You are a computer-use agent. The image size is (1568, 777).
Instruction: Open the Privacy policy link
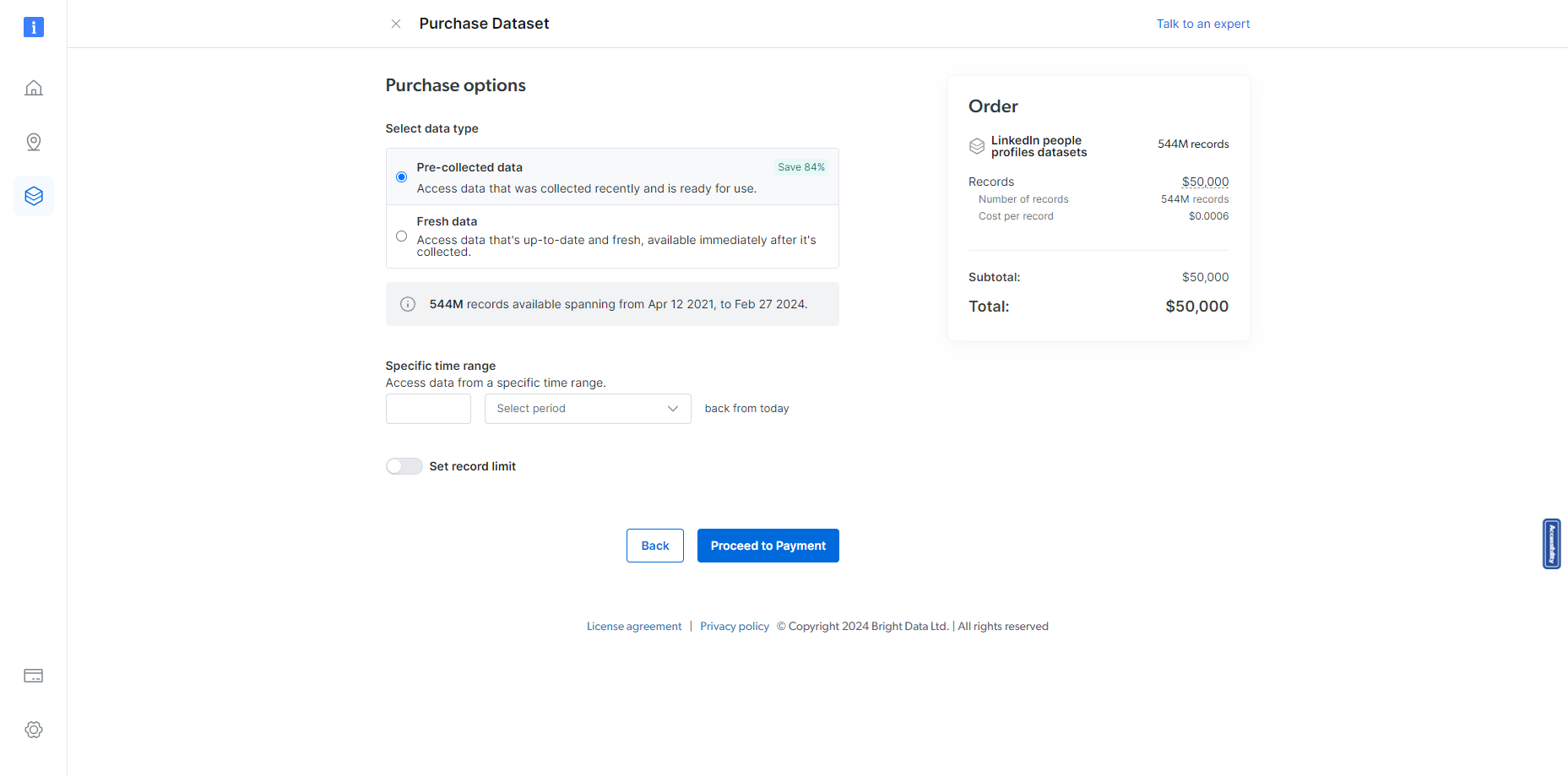[x=735, y=627]
